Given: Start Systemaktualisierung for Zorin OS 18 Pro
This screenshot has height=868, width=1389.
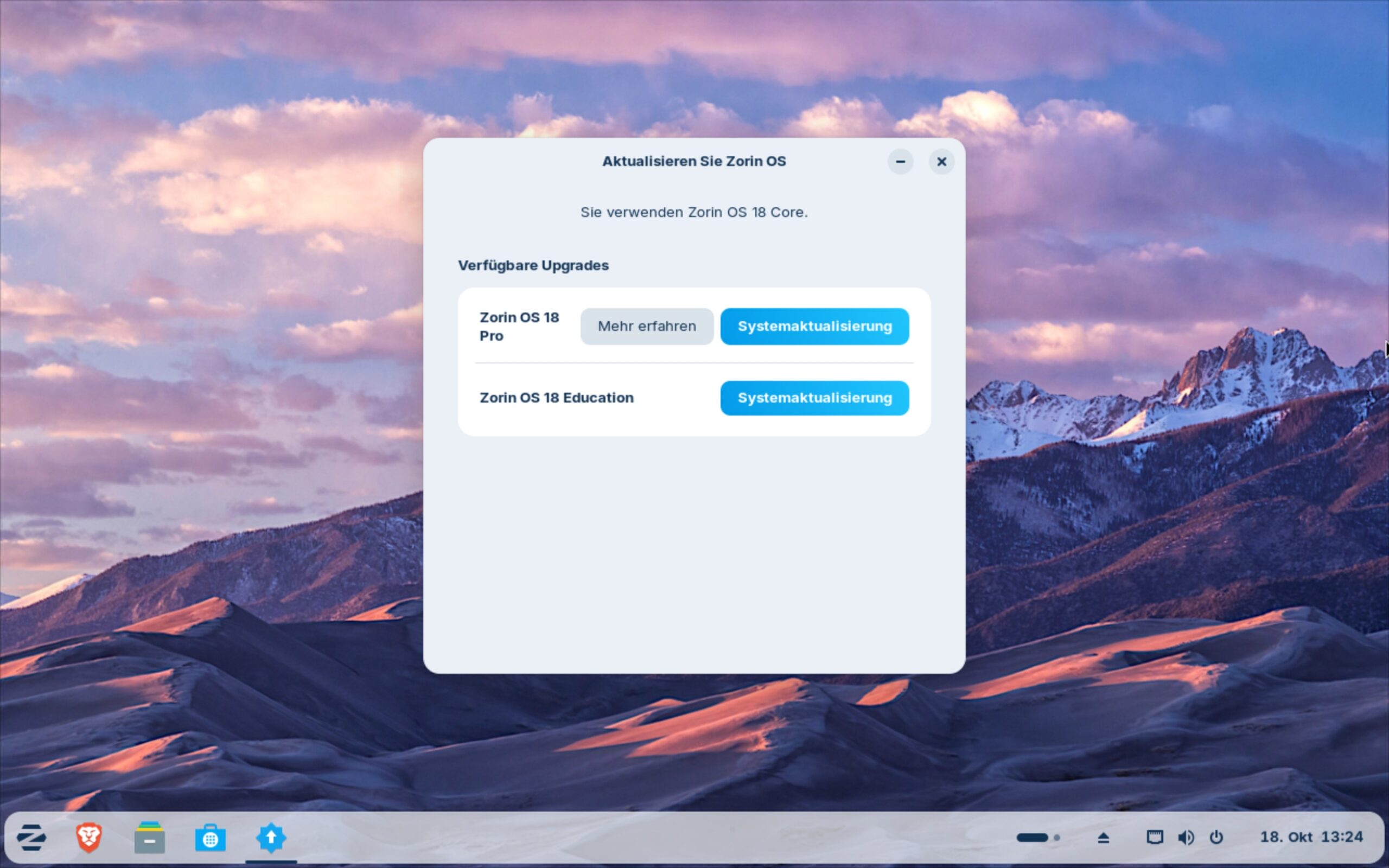Looking at the screenshot, I should coord(814,326).
